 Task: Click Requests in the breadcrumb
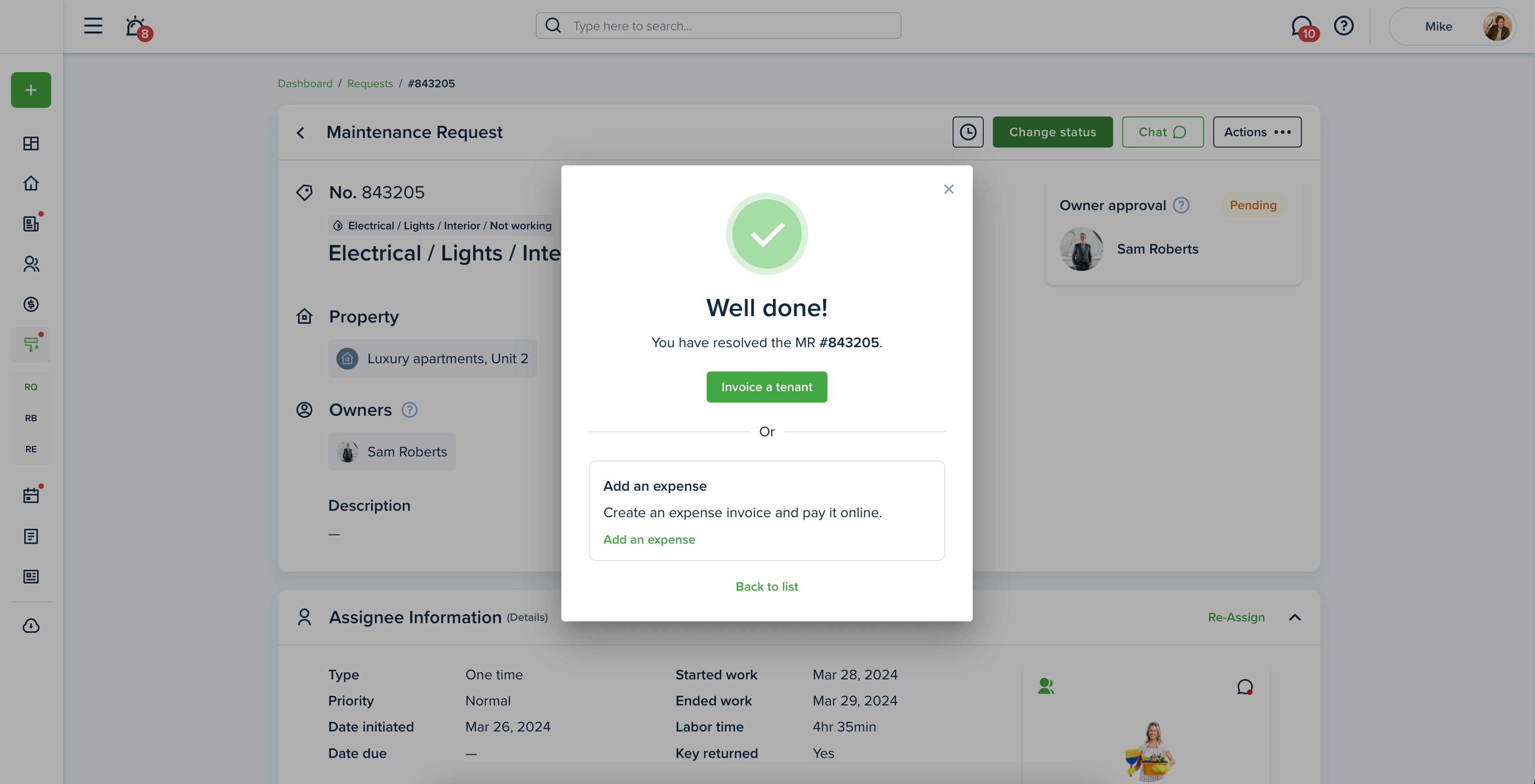pyautogui.click(x=369, y=84)
